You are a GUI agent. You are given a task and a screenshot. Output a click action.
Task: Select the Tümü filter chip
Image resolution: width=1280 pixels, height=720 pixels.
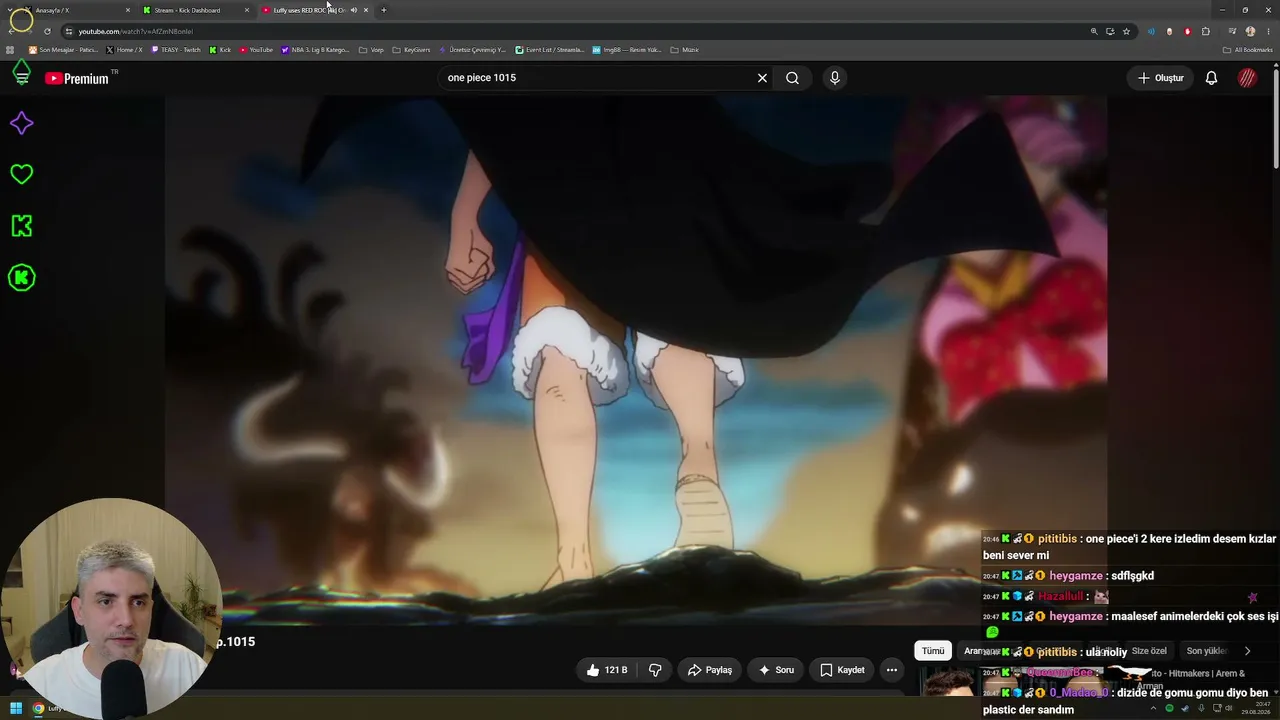point(933,651)
